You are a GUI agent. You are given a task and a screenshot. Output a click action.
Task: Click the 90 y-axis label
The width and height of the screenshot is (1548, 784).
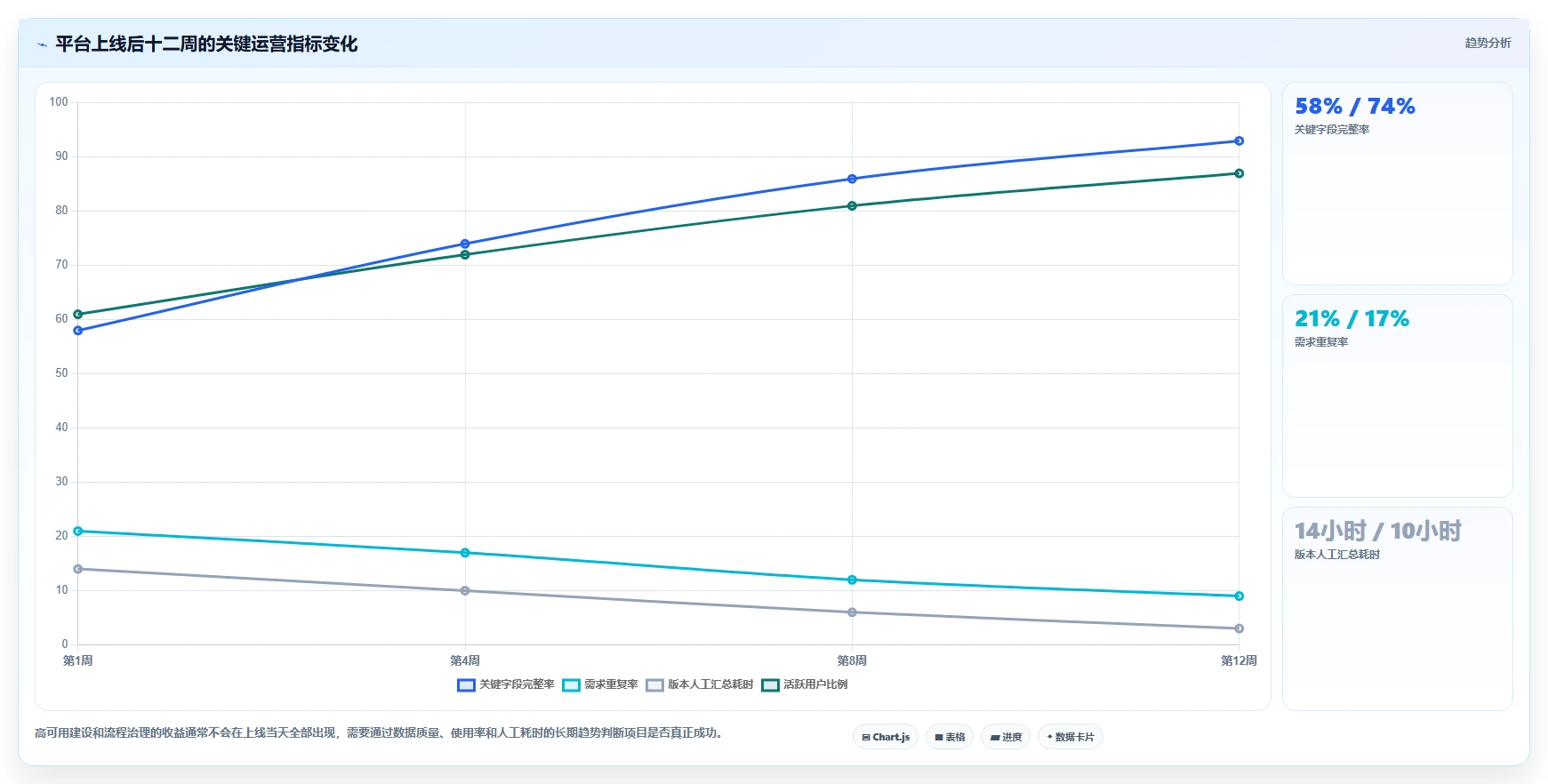[61, 156]
